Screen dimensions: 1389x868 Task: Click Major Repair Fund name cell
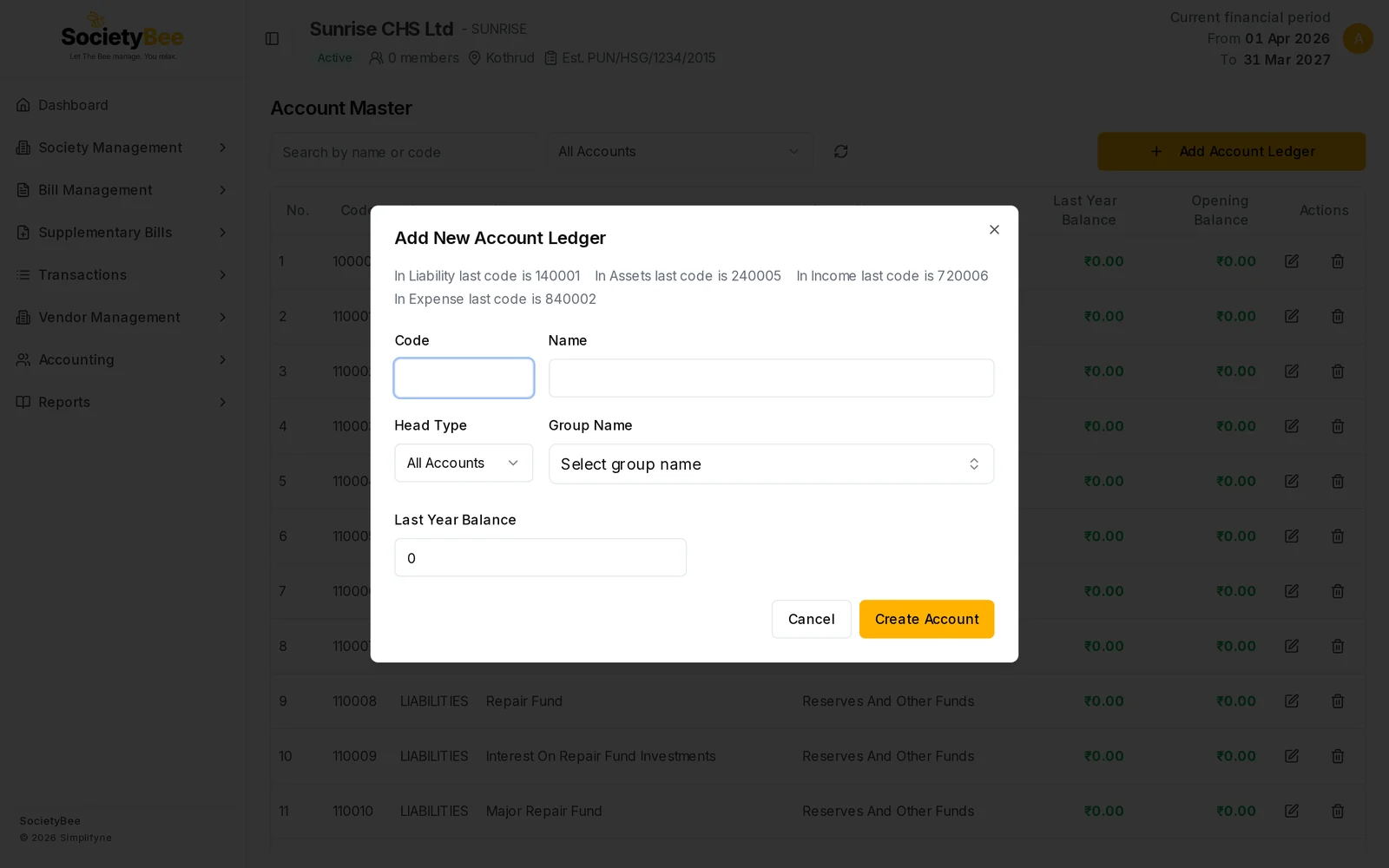[x=544, y=811]
